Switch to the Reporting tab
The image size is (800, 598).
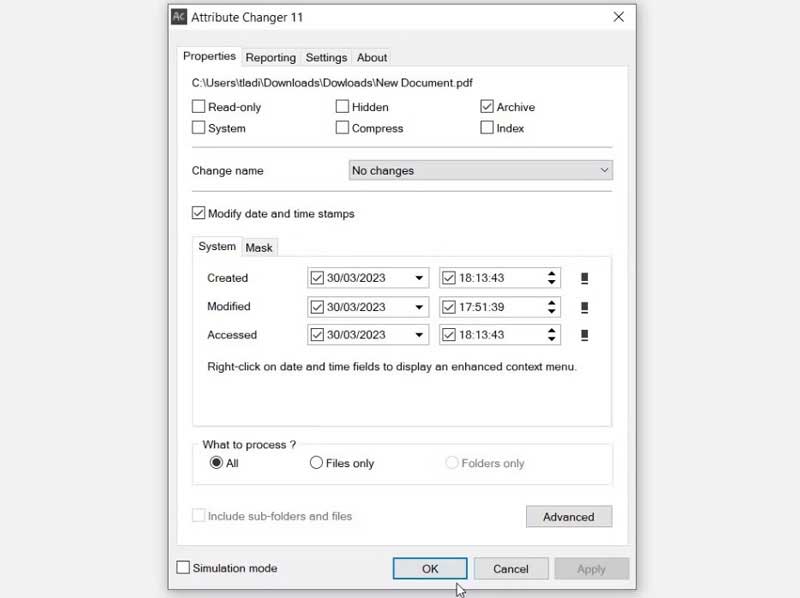point(271,57)
